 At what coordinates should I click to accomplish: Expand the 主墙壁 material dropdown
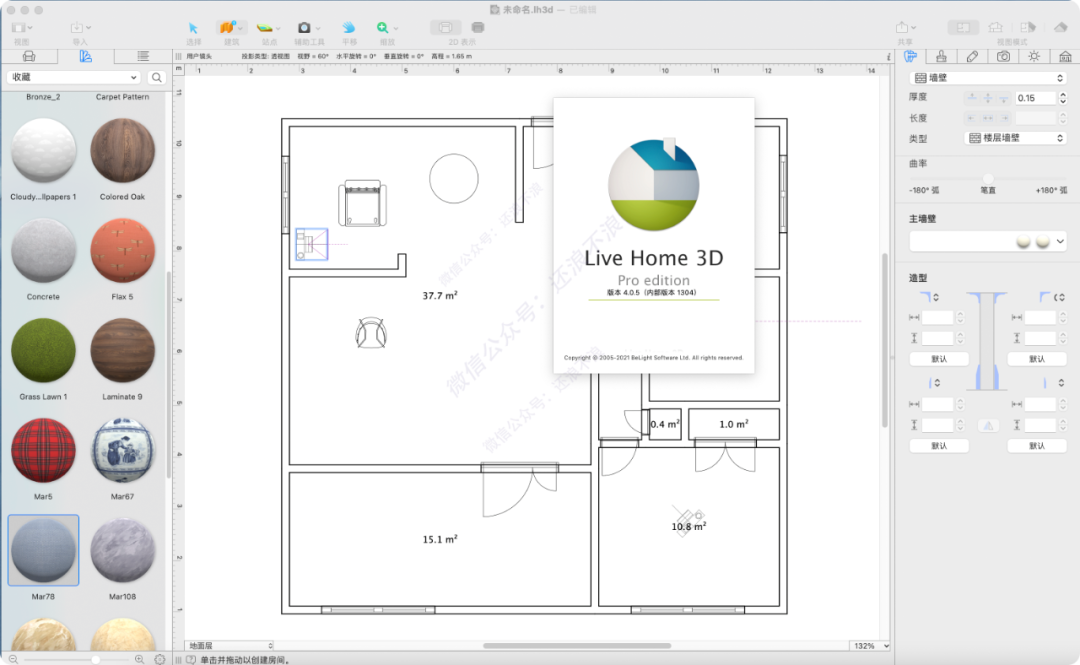coord(988,241)
